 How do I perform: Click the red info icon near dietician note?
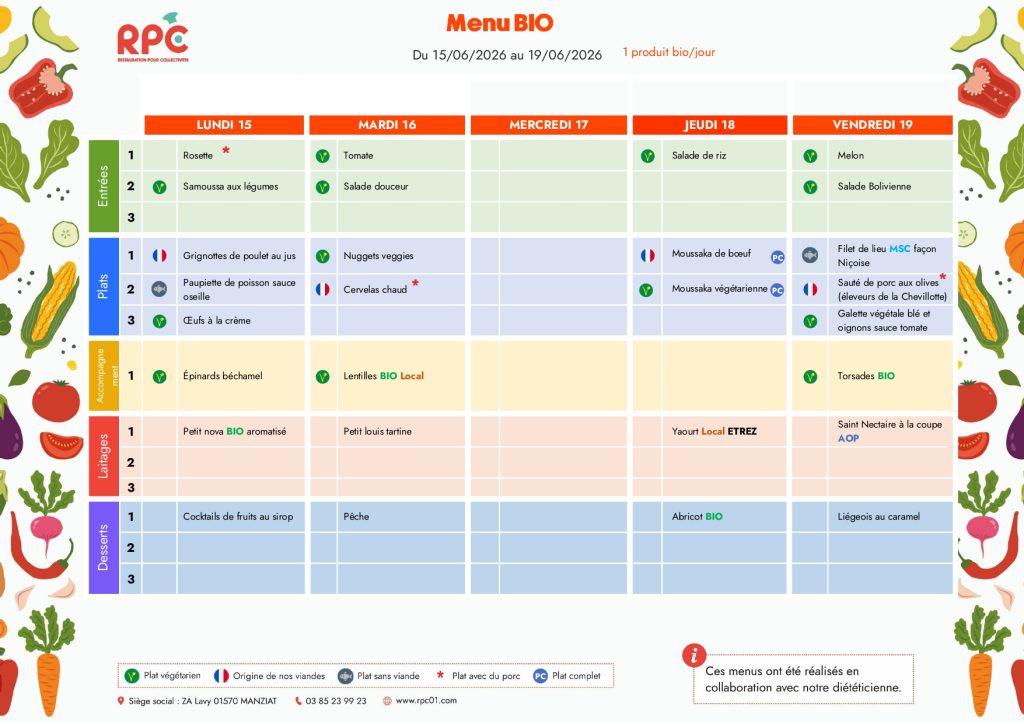tap(694, 655)
